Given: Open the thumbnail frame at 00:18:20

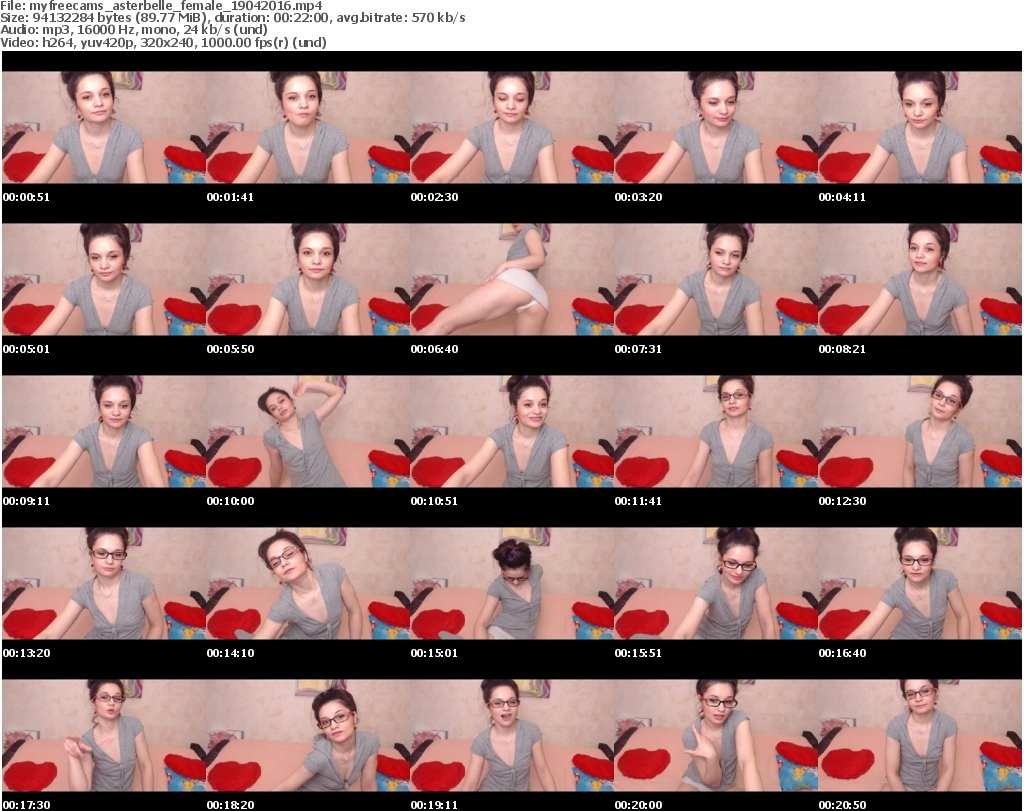Looking at the screenshot, I should 308,736.
